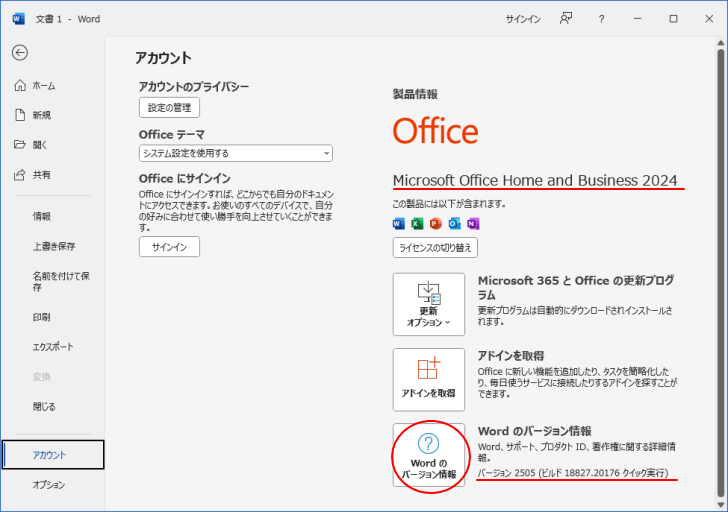
Task: Choose 名前を付けて保存 in the sidebar
Action: tap(61, 282)
